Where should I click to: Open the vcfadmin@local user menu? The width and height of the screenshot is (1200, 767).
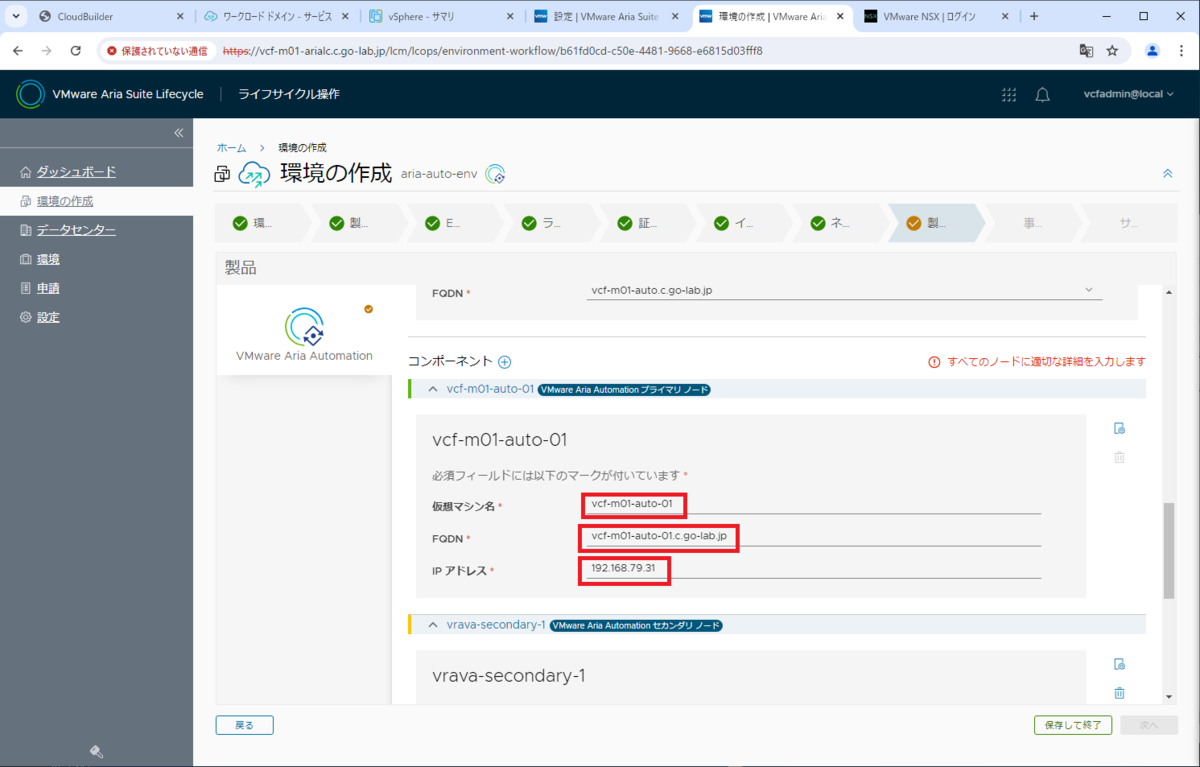(1128, 94)
